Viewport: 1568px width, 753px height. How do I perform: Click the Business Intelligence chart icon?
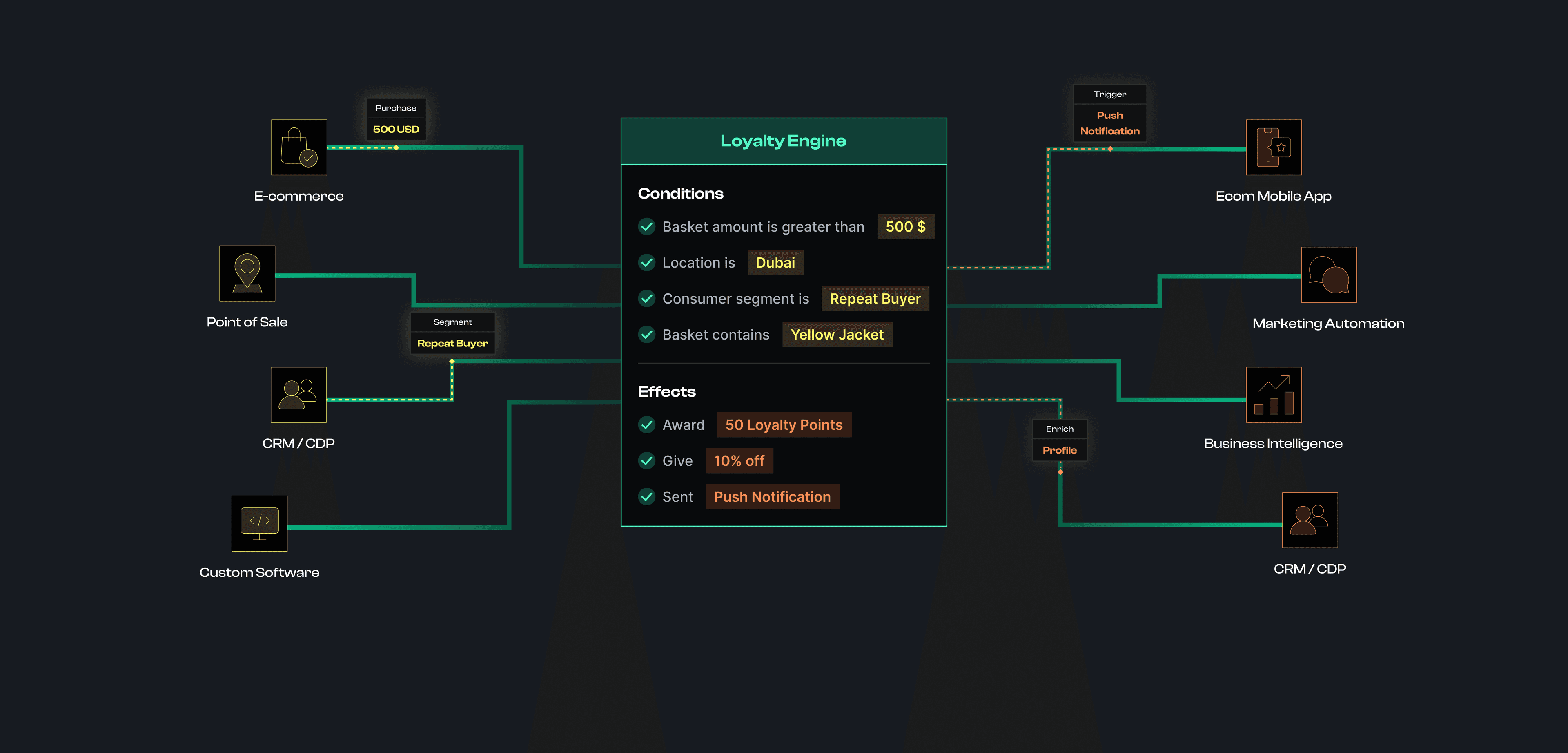point(1274,395)
